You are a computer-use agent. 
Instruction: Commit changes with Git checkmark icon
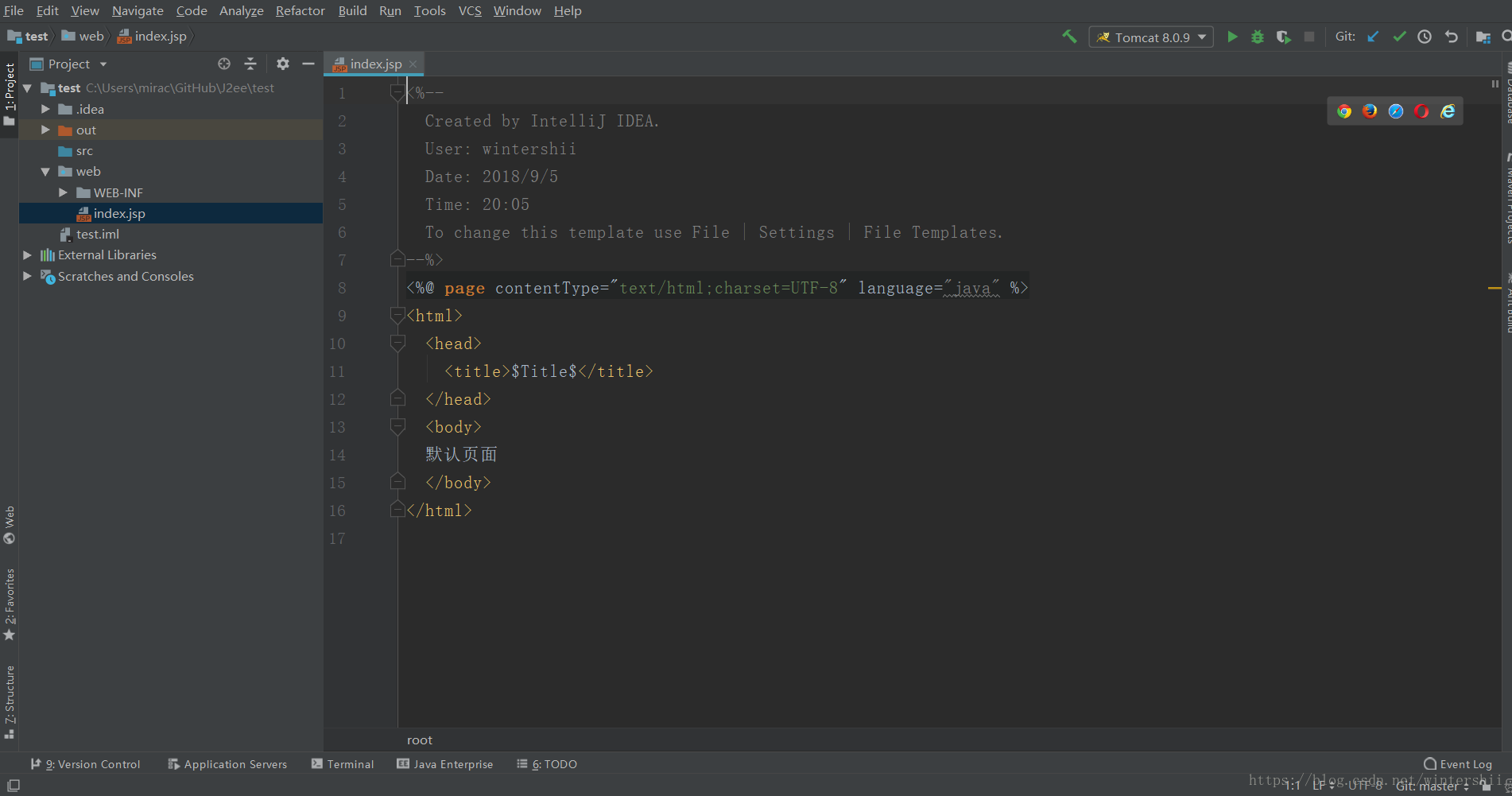point(1399,37)
